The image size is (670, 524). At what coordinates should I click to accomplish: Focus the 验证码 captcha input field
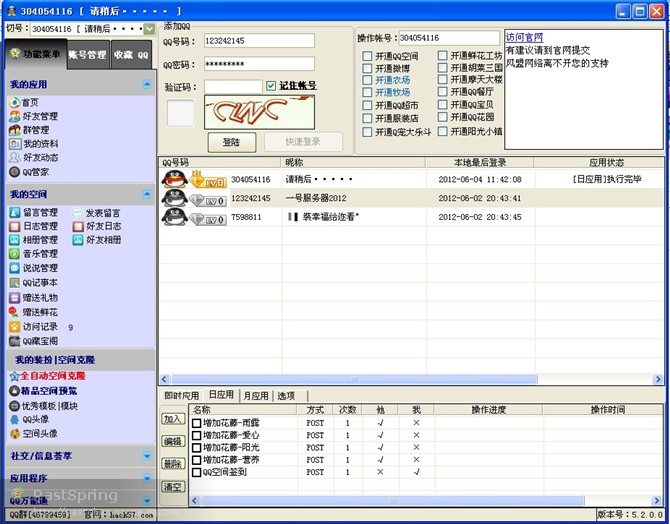pos(233,86)
